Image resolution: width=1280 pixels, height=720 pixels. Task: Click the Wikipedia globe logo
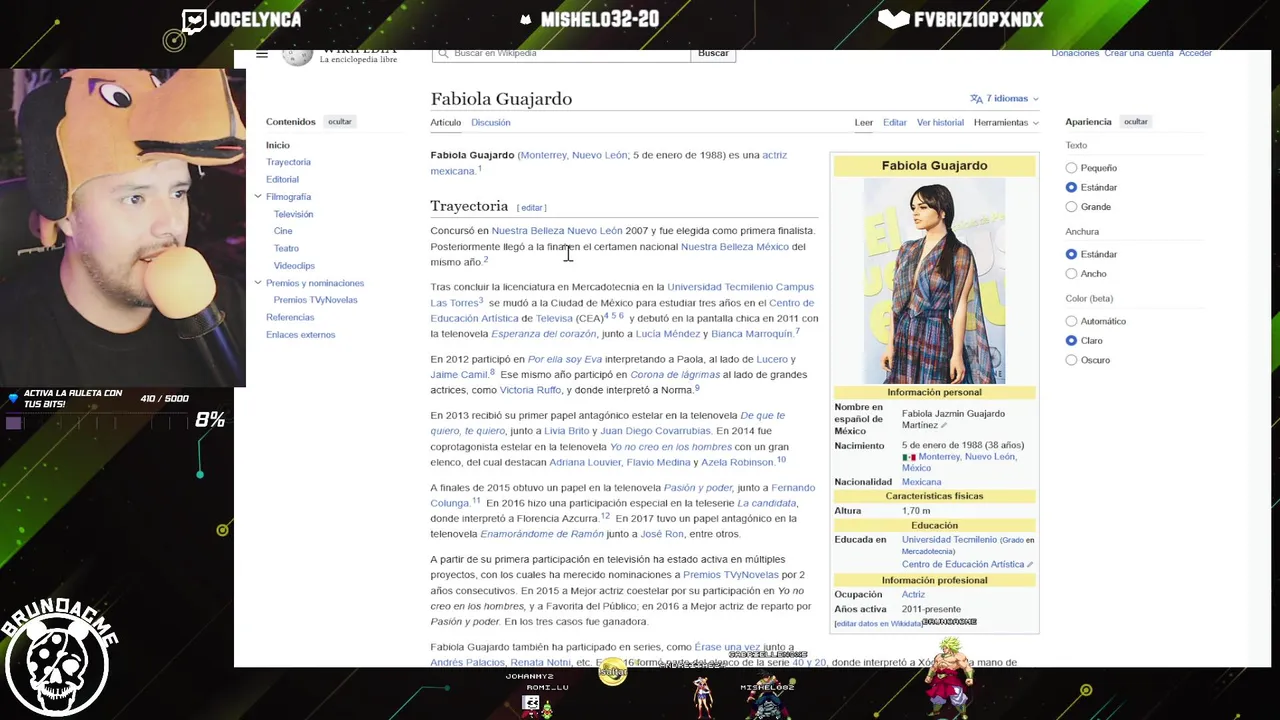297,56
